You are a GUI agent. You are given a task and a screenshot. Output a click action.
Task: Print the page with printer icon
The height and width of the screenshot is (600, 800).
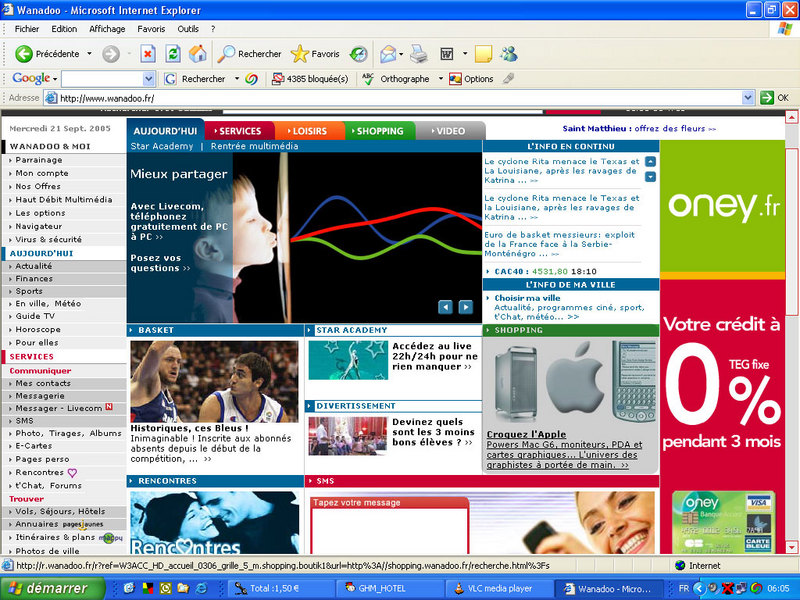point(419,54)
